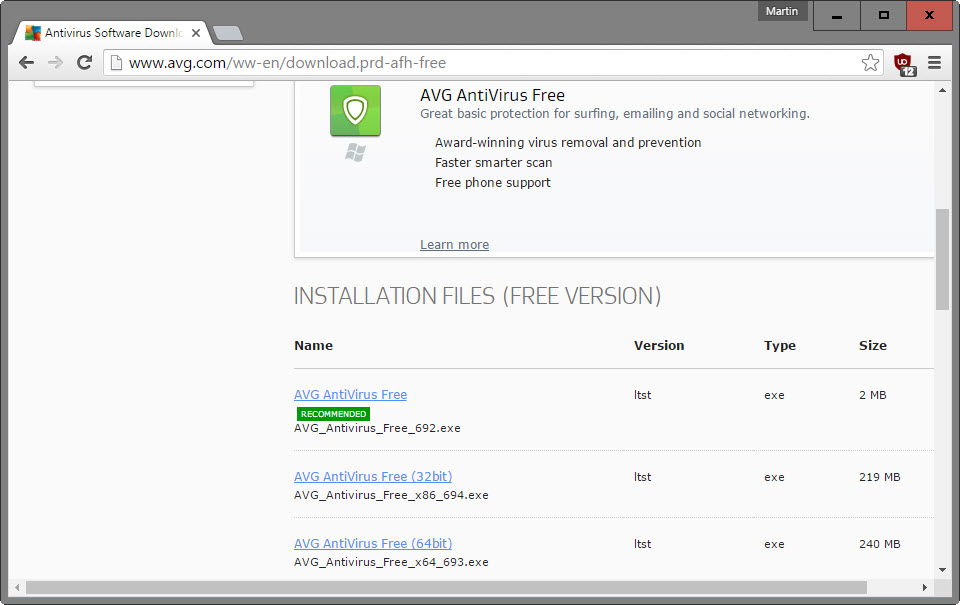Click the AVG AntiVirus Free heading
The height and width of the screenshot is (605, 960).
492,96
